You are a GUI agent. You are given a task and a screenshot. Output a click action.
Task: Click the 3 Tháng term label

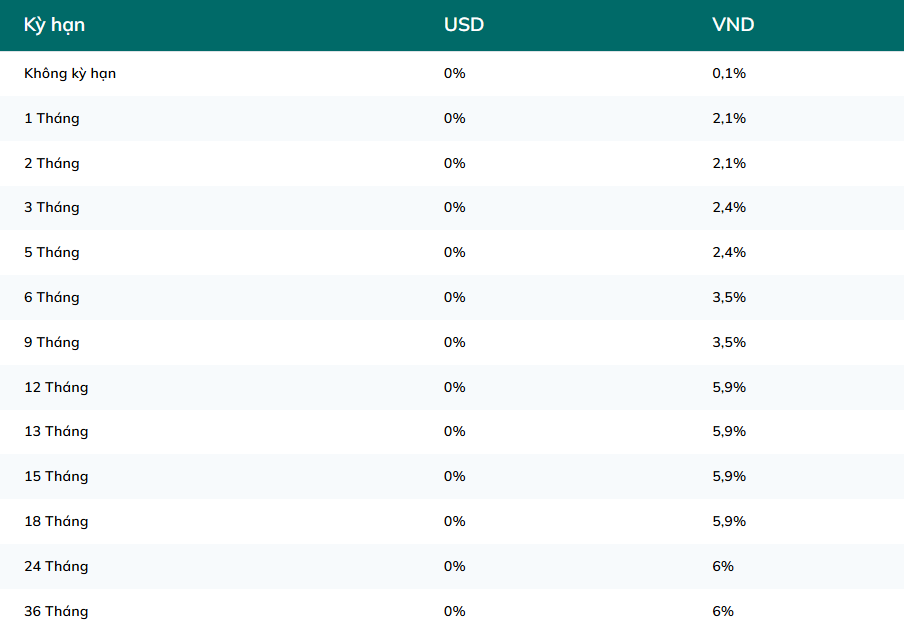click(52, 208)
